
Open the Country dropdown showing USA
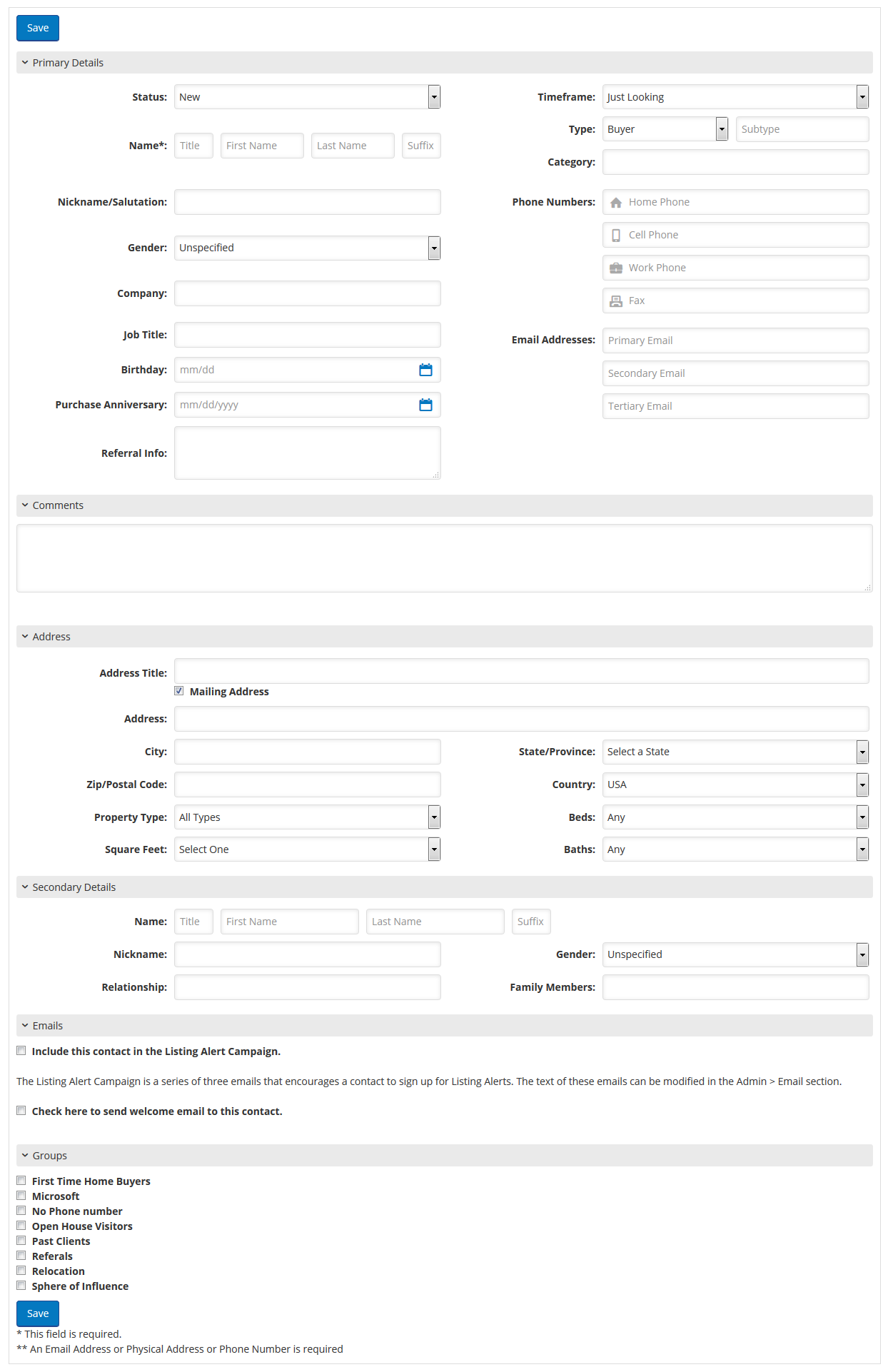(736, 785)
